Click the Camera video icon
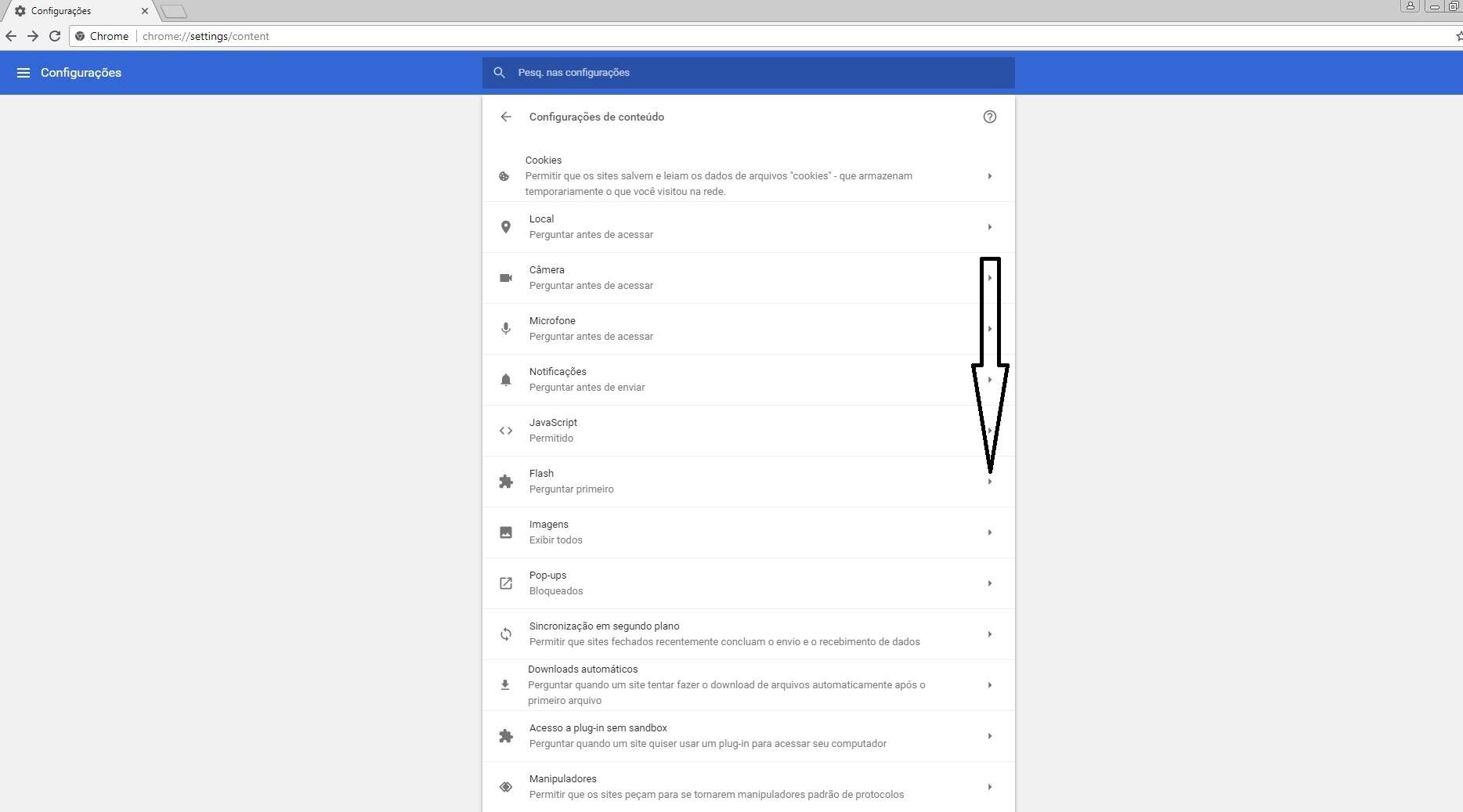Image resolution: width=1463 pixels, height=812 pixels. (x=506, y=278)
